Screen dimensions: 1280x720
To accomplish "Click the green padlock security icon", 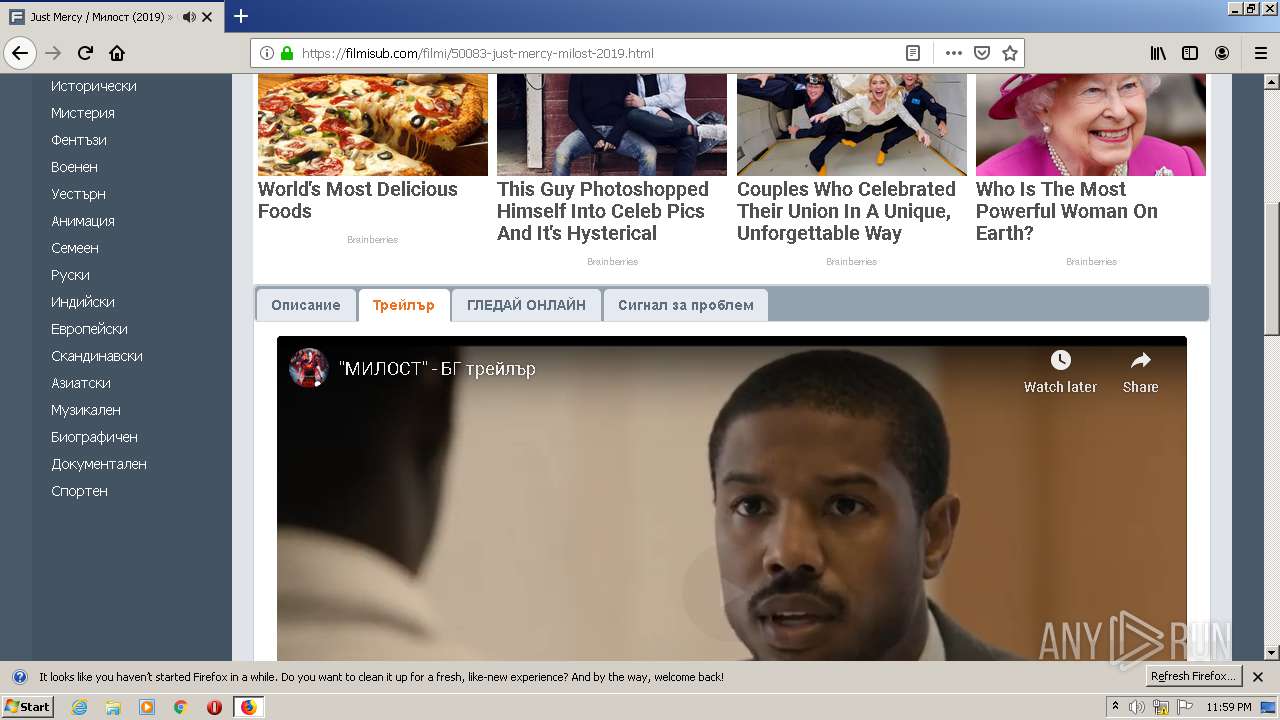I will [287, 53].
